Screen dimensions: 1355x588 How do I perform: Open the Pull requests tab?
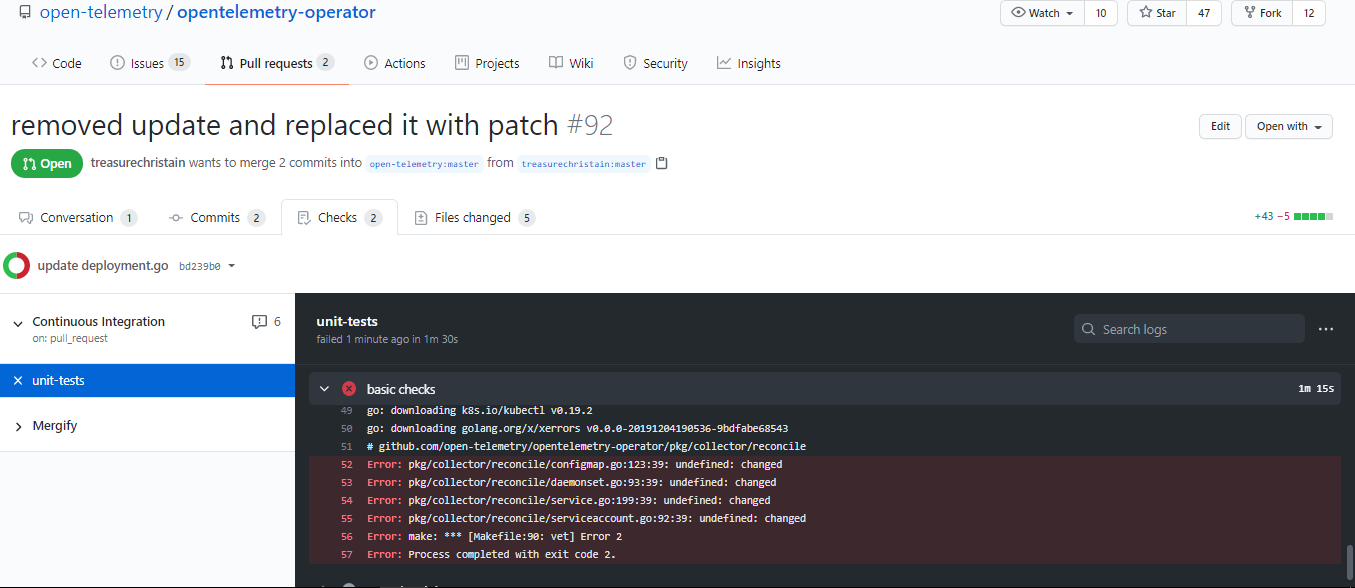[277, 63]
